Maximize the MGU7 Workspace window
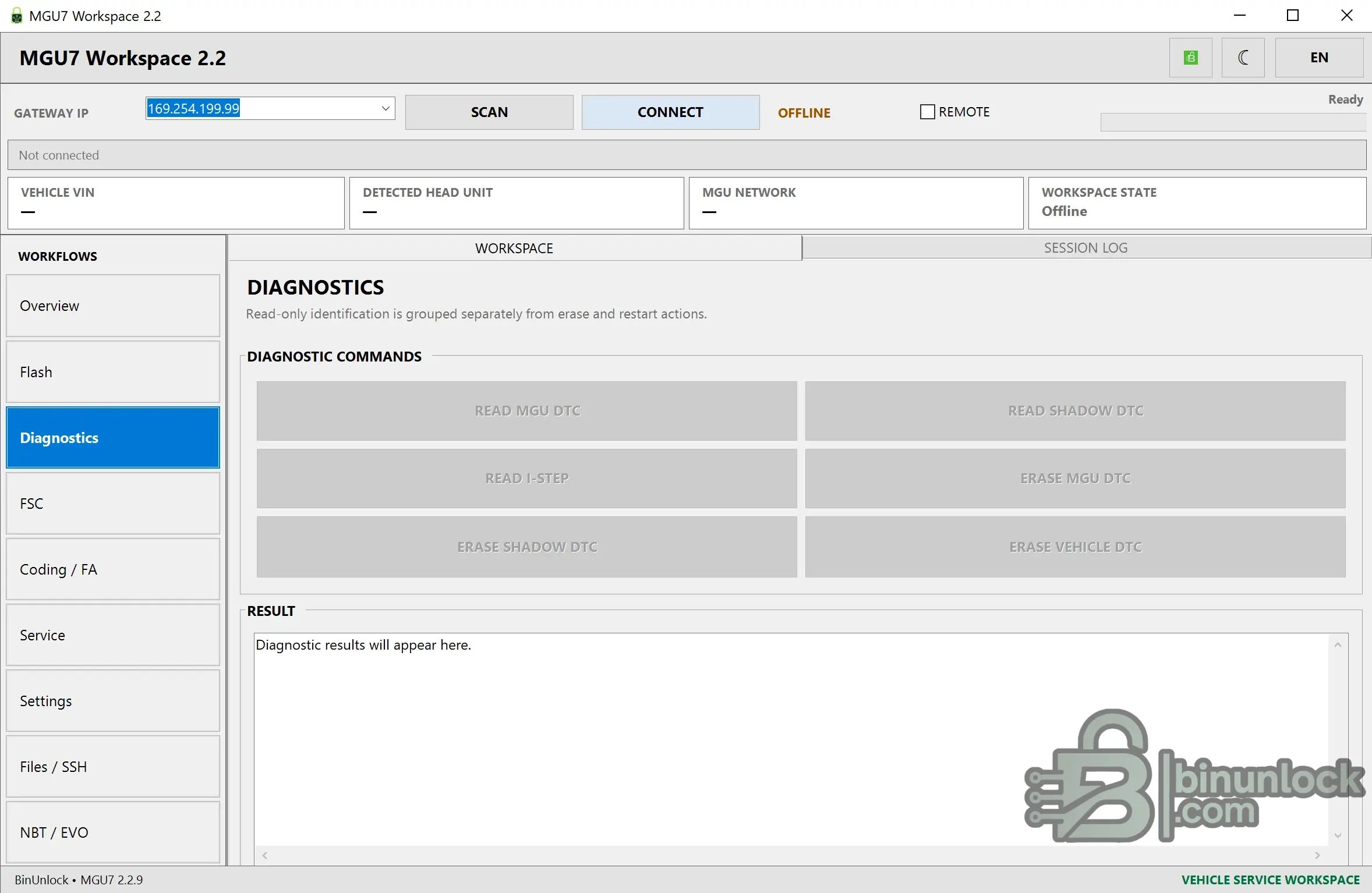The image size is (1372, 893). click(x=1293, y=16)
